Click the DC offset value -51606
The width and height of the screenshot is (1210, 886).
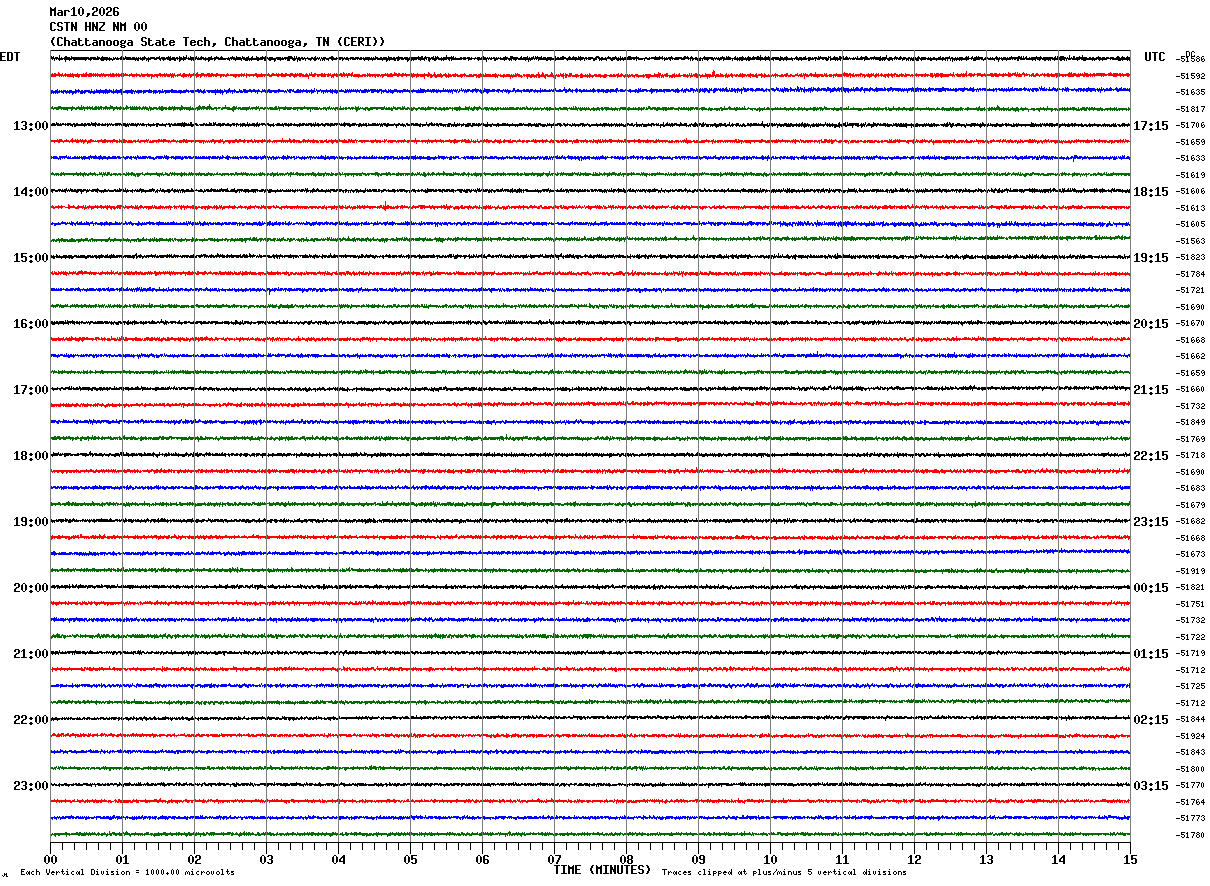coord(1191,192)
